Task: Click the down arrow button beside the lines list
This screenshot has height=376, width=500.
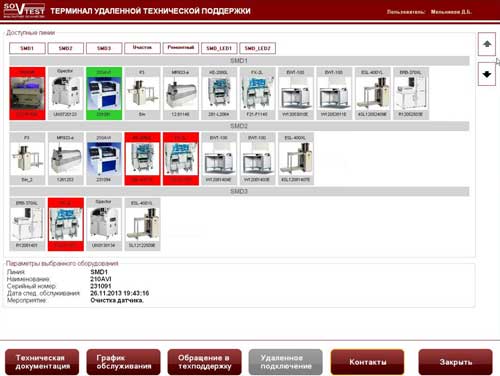Action: (x=487, y=74)
